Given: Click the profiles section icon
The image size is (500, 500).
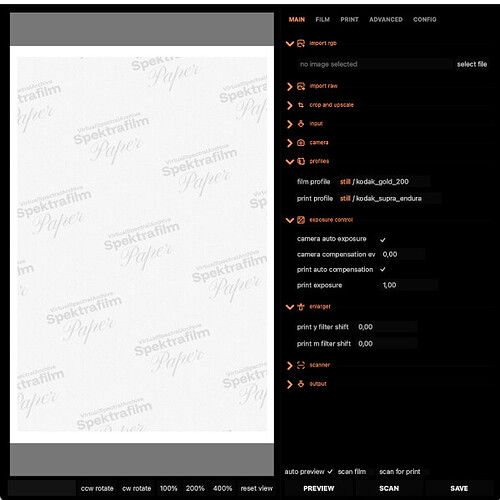Looking at the screenshot, I should pyautogui.click(x=301, y=161).
